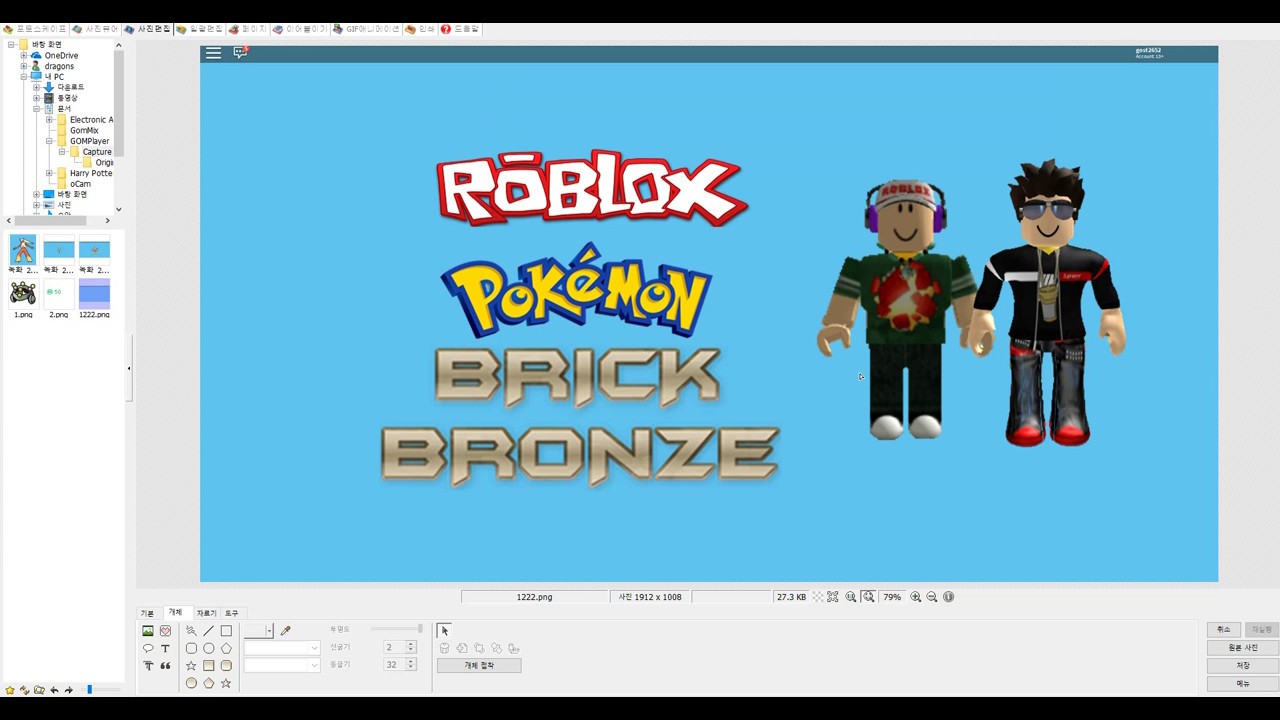Expand the Harry Potte folder node

[x=49, y=173]
